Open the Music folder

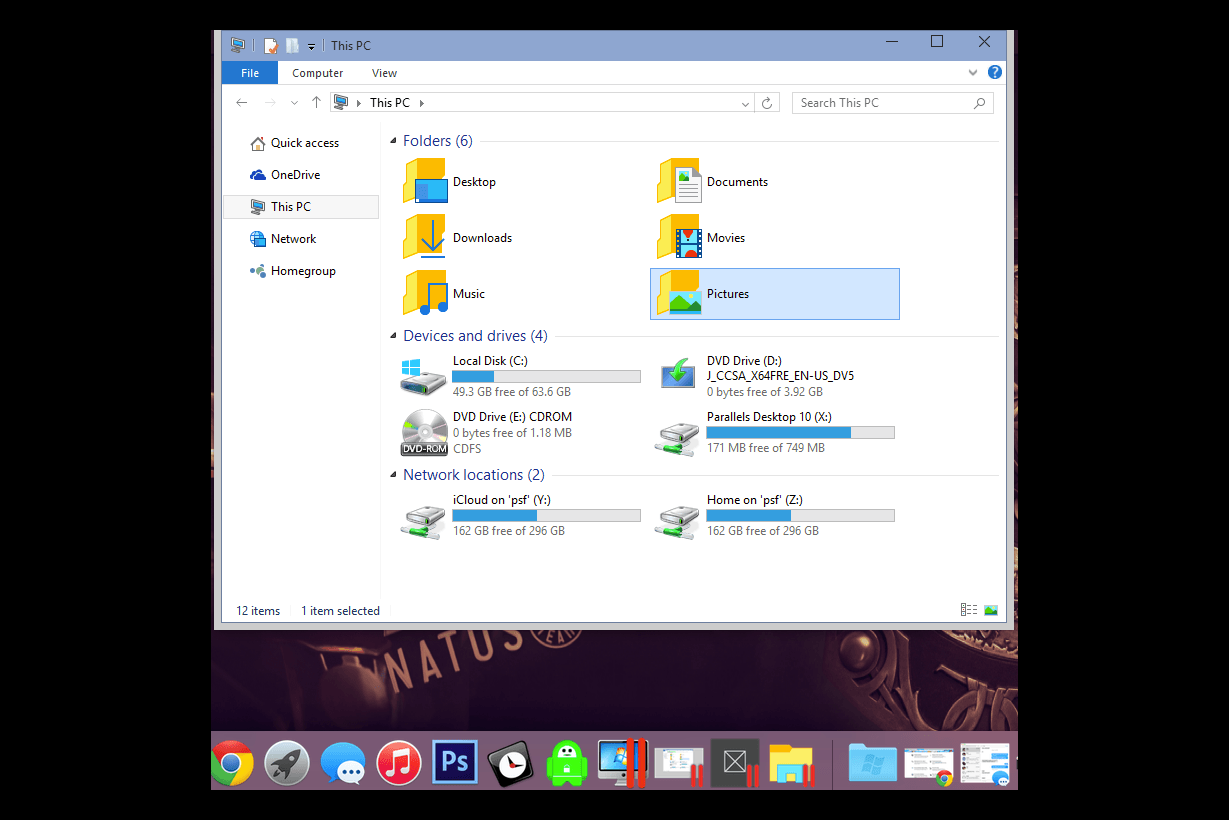coord(445,294)
